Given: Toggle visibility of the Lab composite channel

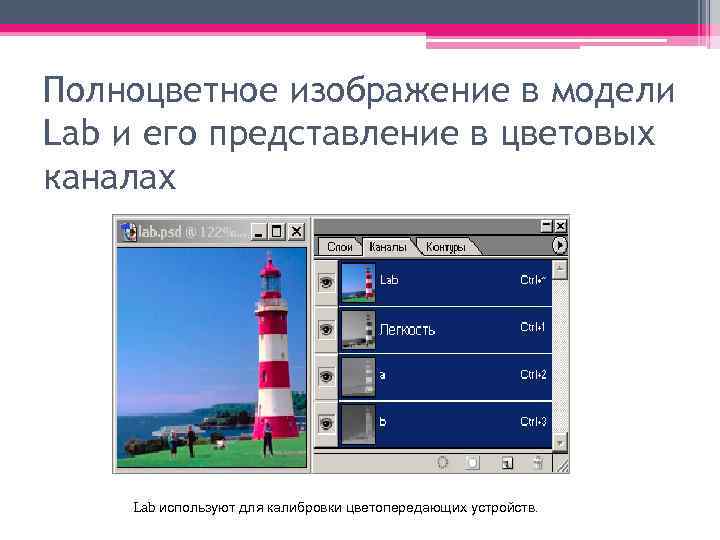Looking at the screenshot, I should click(326, 282).
